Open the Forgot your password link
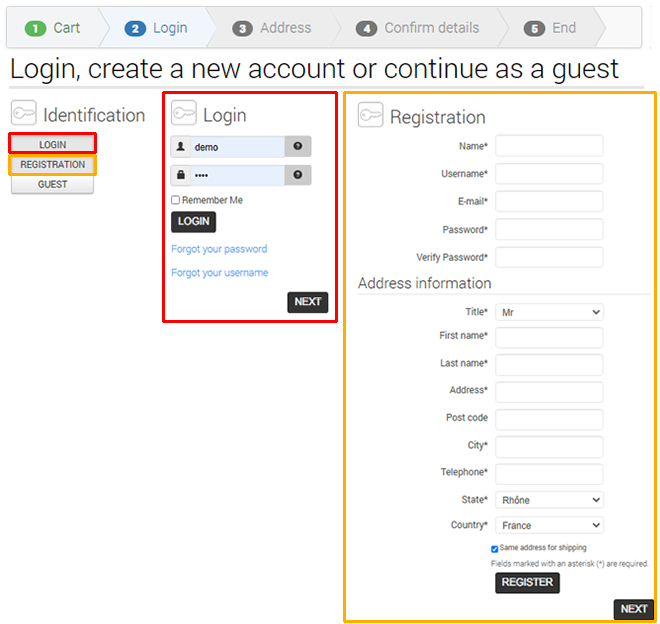This screenshot has height=624, width=660. click(x=219, y=249)
